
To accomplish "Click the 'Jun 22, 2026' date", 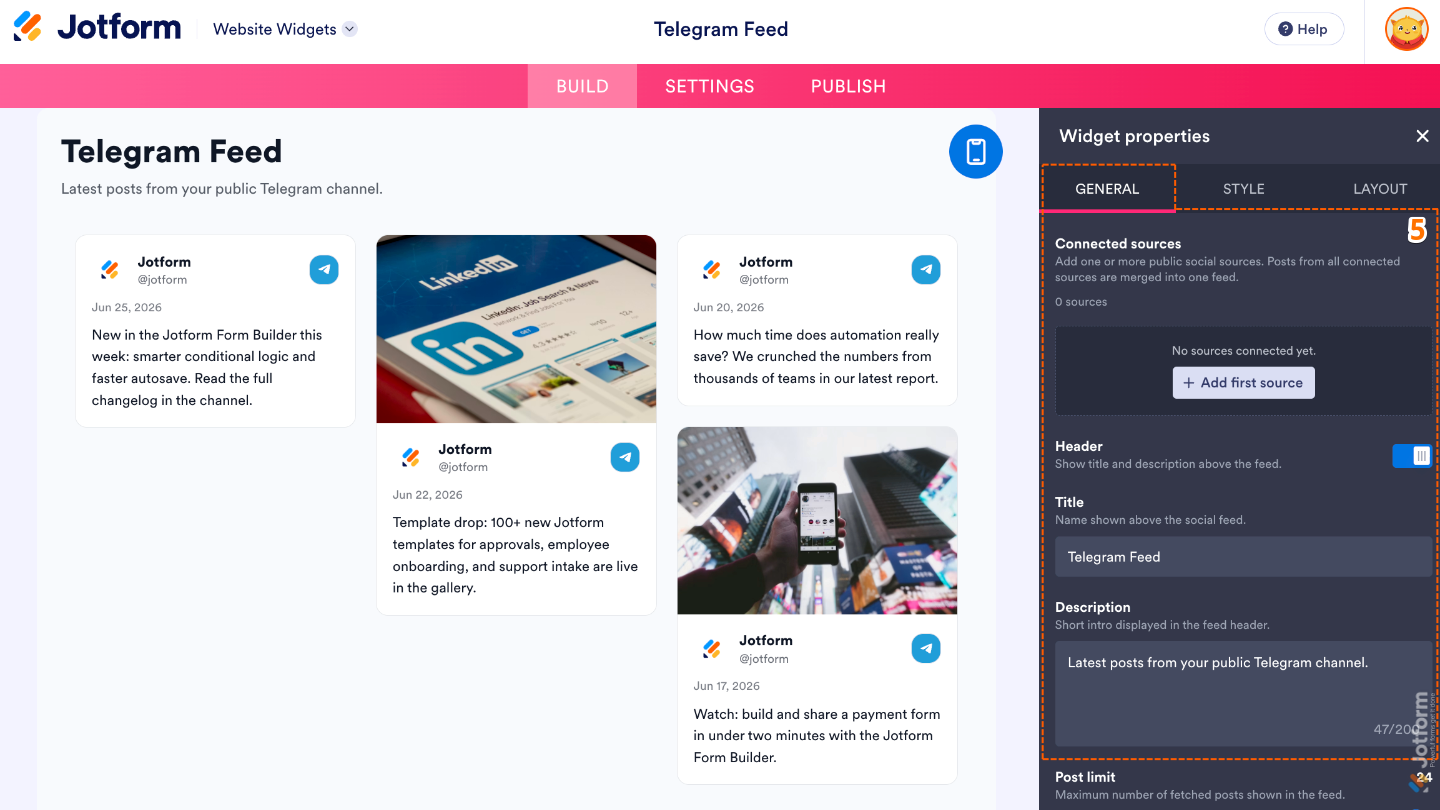I will (428, 495).
